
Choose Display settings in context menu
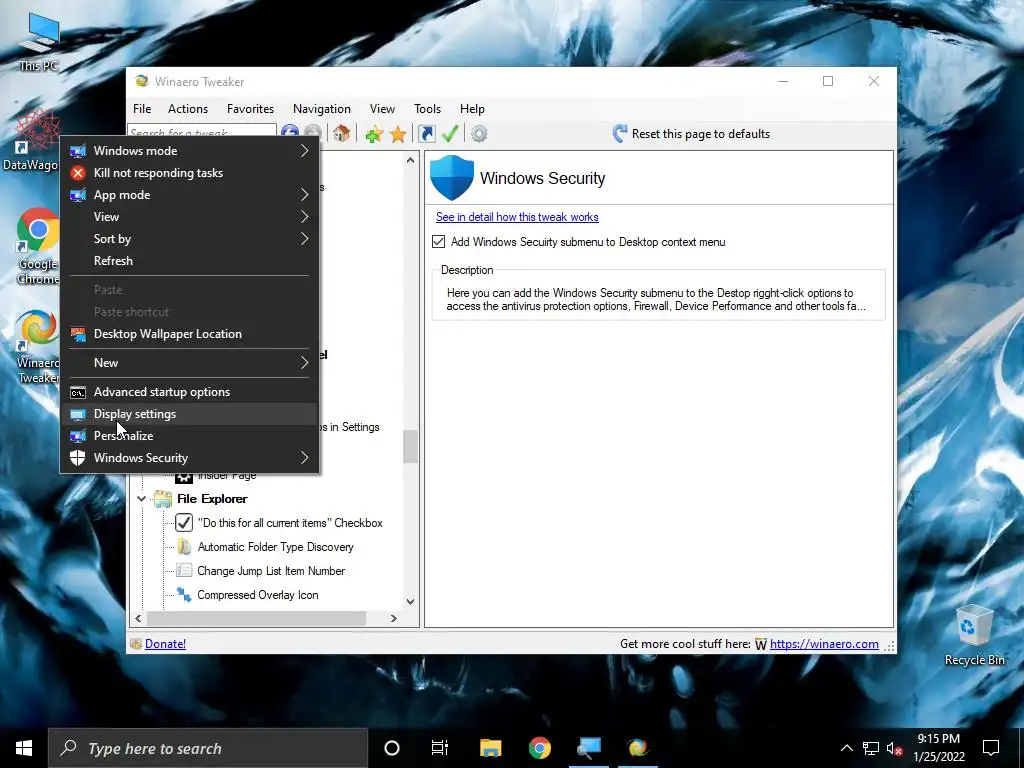(x=189, y=414)
